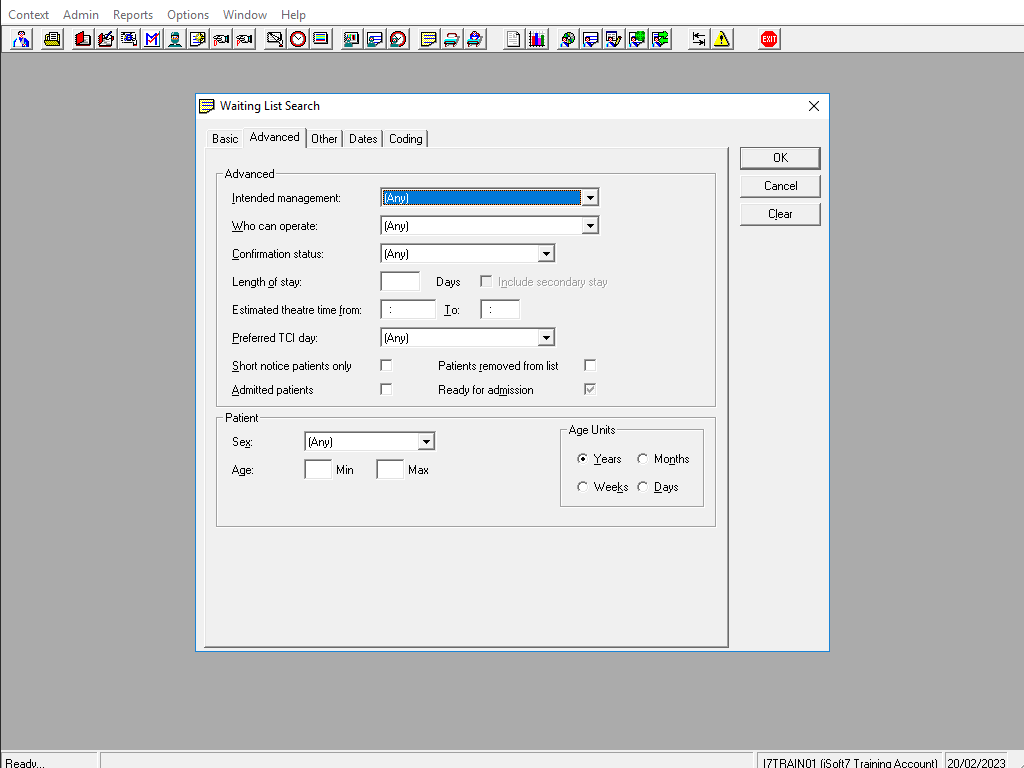1024x768 pixels.
Task: Click the theatre time To field
Action: point(500,310)
